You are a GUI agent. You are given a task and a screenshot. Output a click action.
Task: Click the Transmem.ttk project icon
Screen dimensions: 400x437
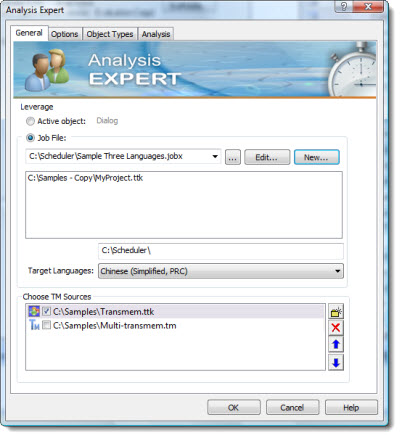(34, 312)
